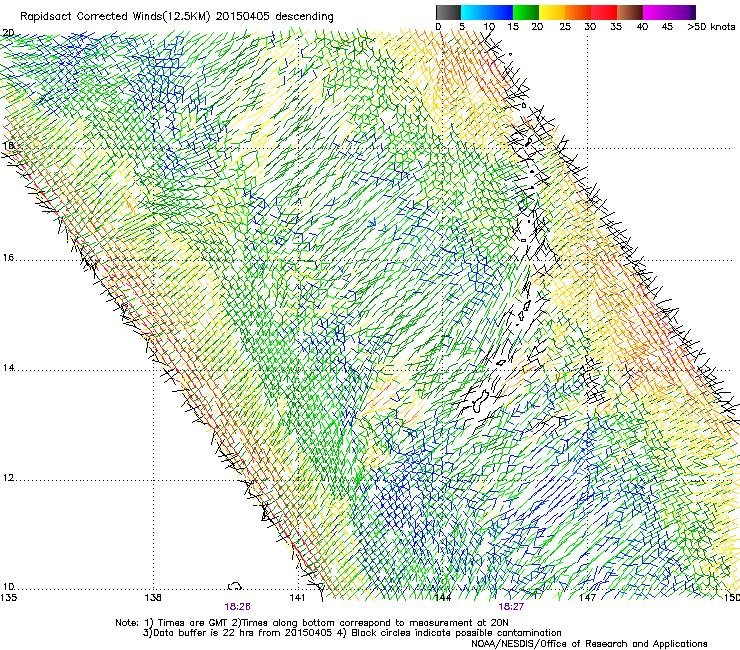This screenshot has height=650, width=740.
Task: Click the yellow 20-25 knots legend segment
Action: pyautogui.click(x=552, y=12)
